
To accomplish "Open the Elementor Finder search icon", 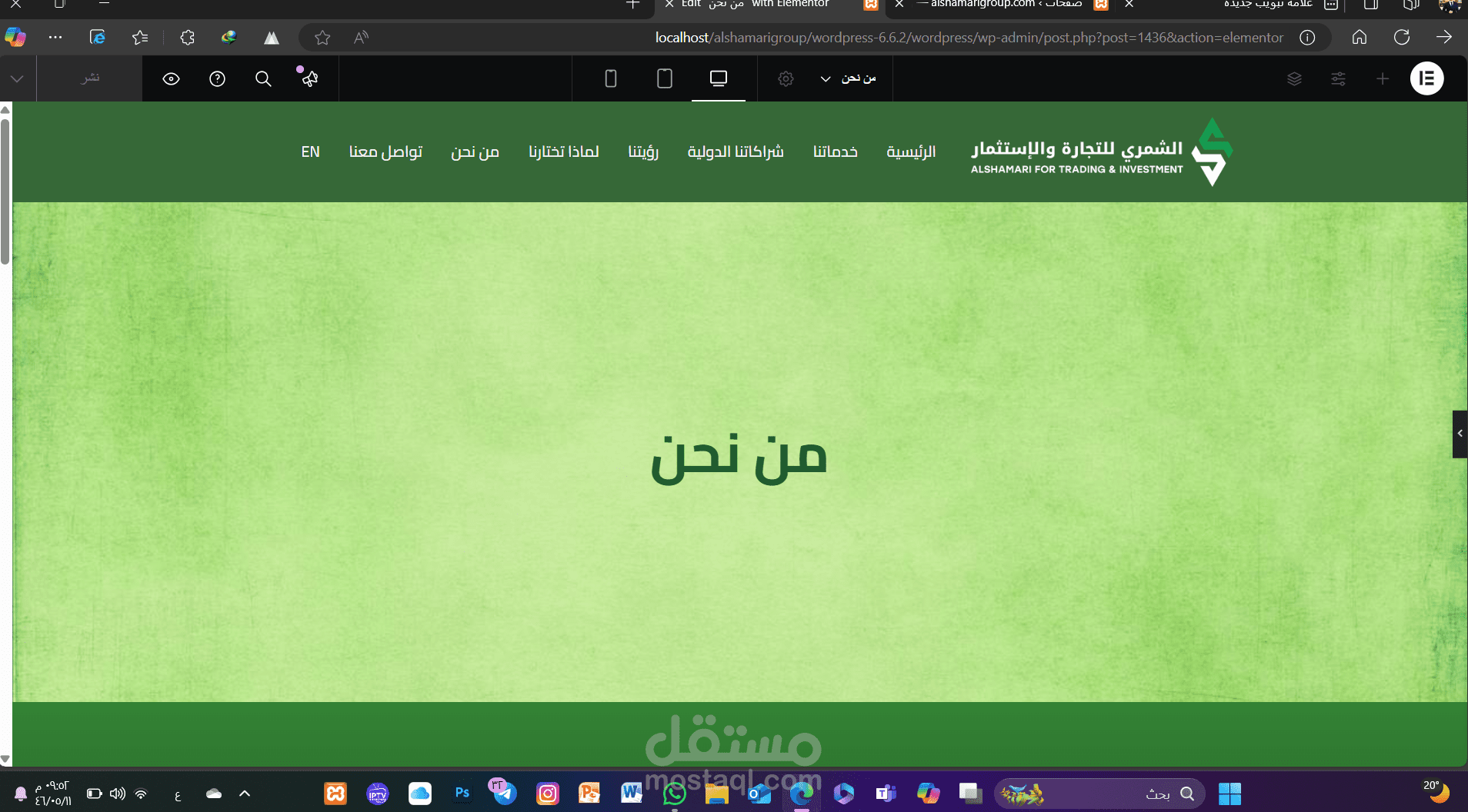I will coord(264,78).
